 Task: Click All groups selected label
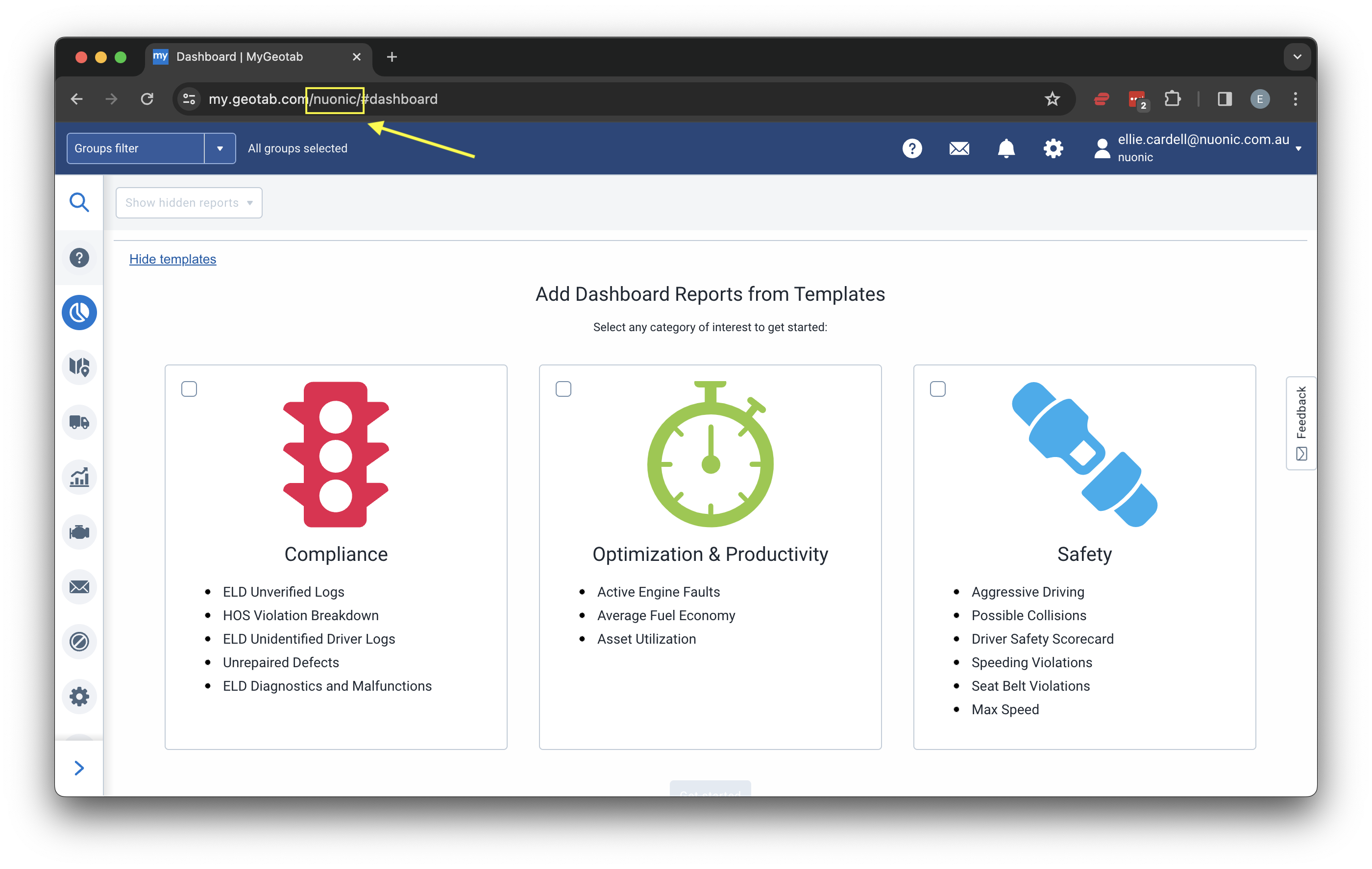pos(297,148)
